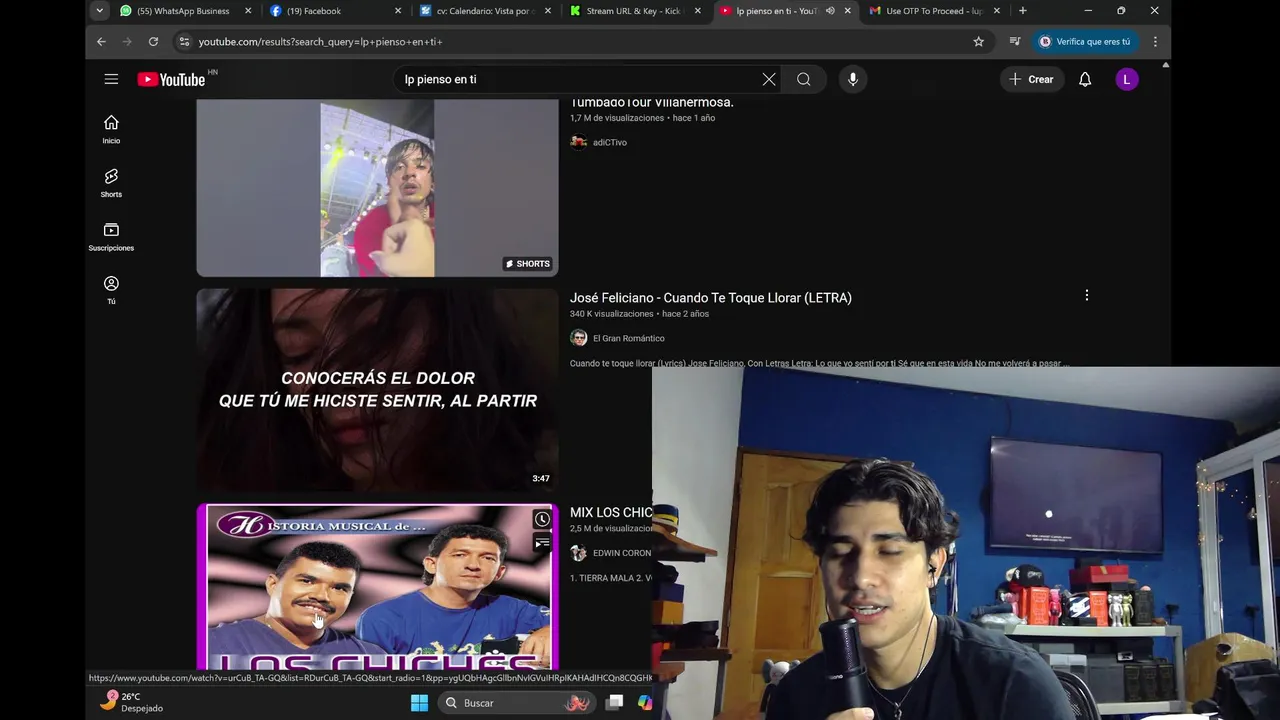The width and height of the screenshot is (1280, 720).
Task: Switch to the Use OTP To Proceed tab
Action: 935,11
